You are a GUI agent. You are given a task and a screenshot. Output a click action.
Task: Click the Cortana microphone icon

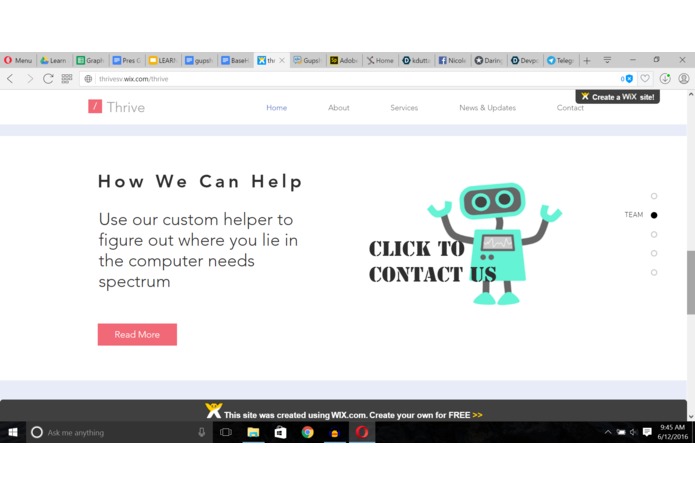(202, 432)
